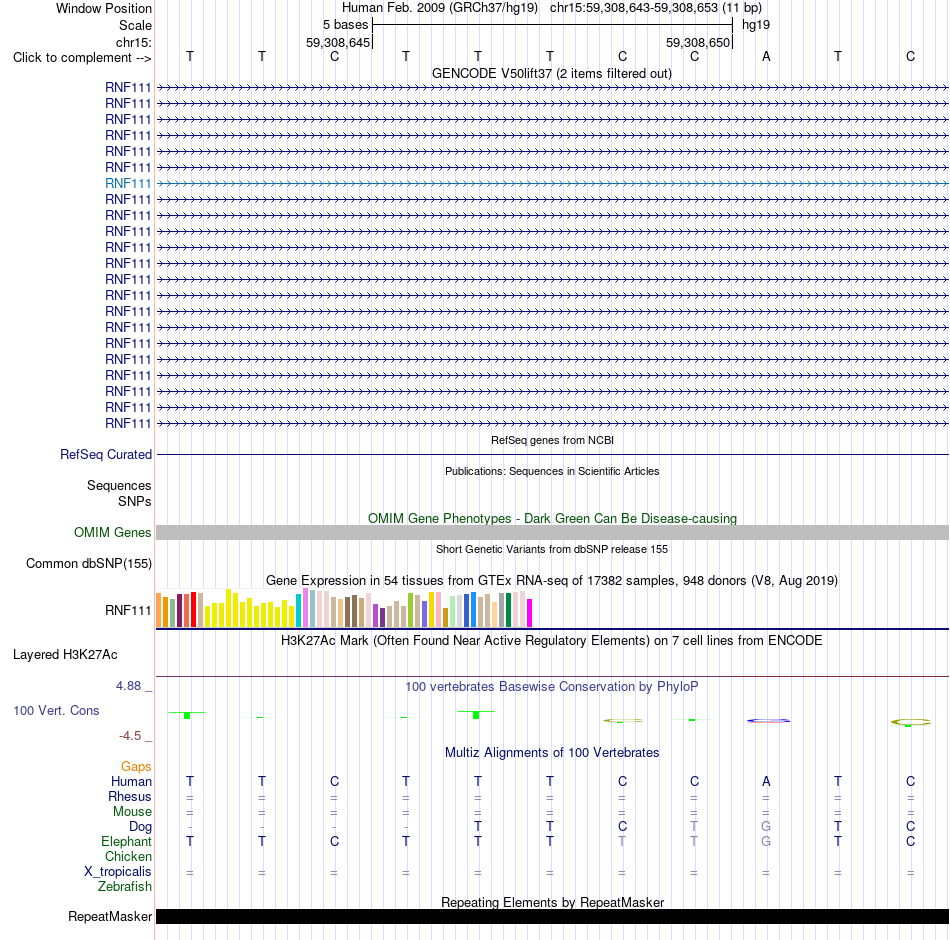
Task: Open 'Short Genetic Variants from dbSNP release 155' title
Action: [x=552, y=549]
